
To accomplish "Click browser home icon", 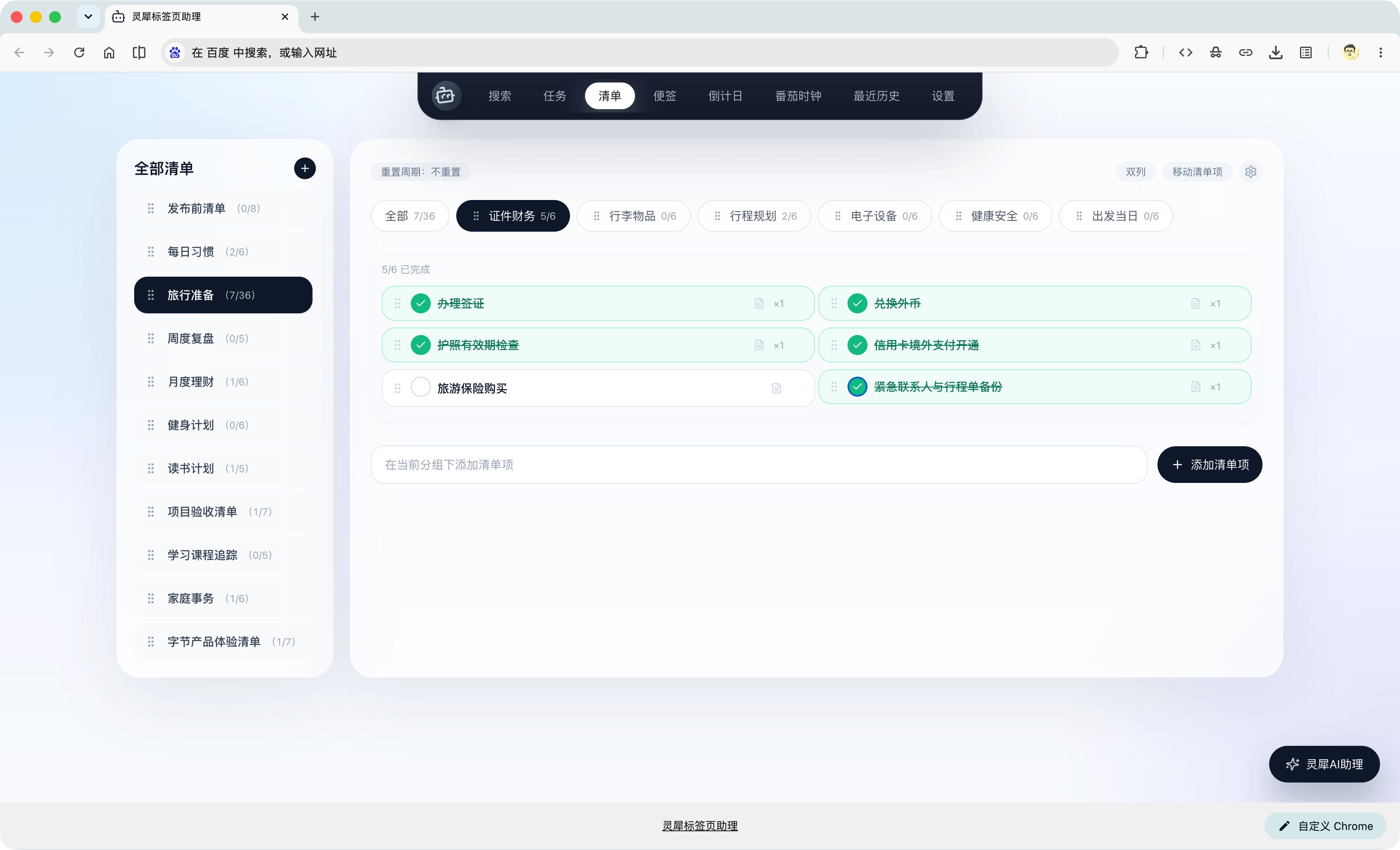I will point(109,52).
